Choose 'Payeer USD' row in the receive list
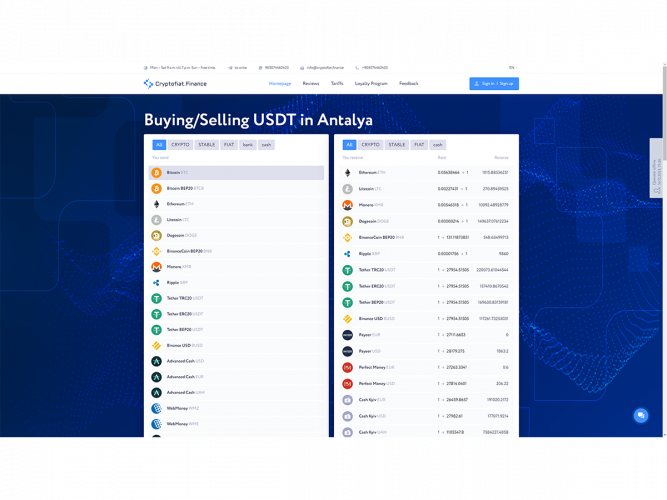The image size is (667, 500). (426, 351)
